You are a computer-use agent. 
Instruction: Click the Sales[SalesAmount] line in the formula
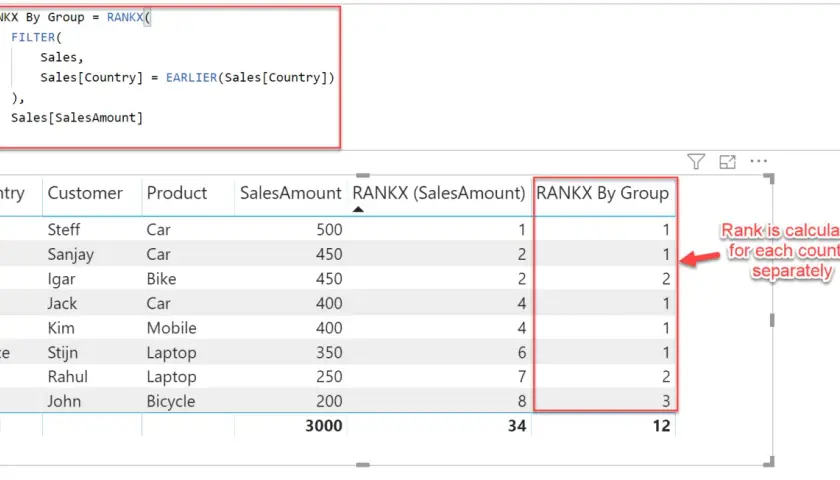click(x=77, y=118)
